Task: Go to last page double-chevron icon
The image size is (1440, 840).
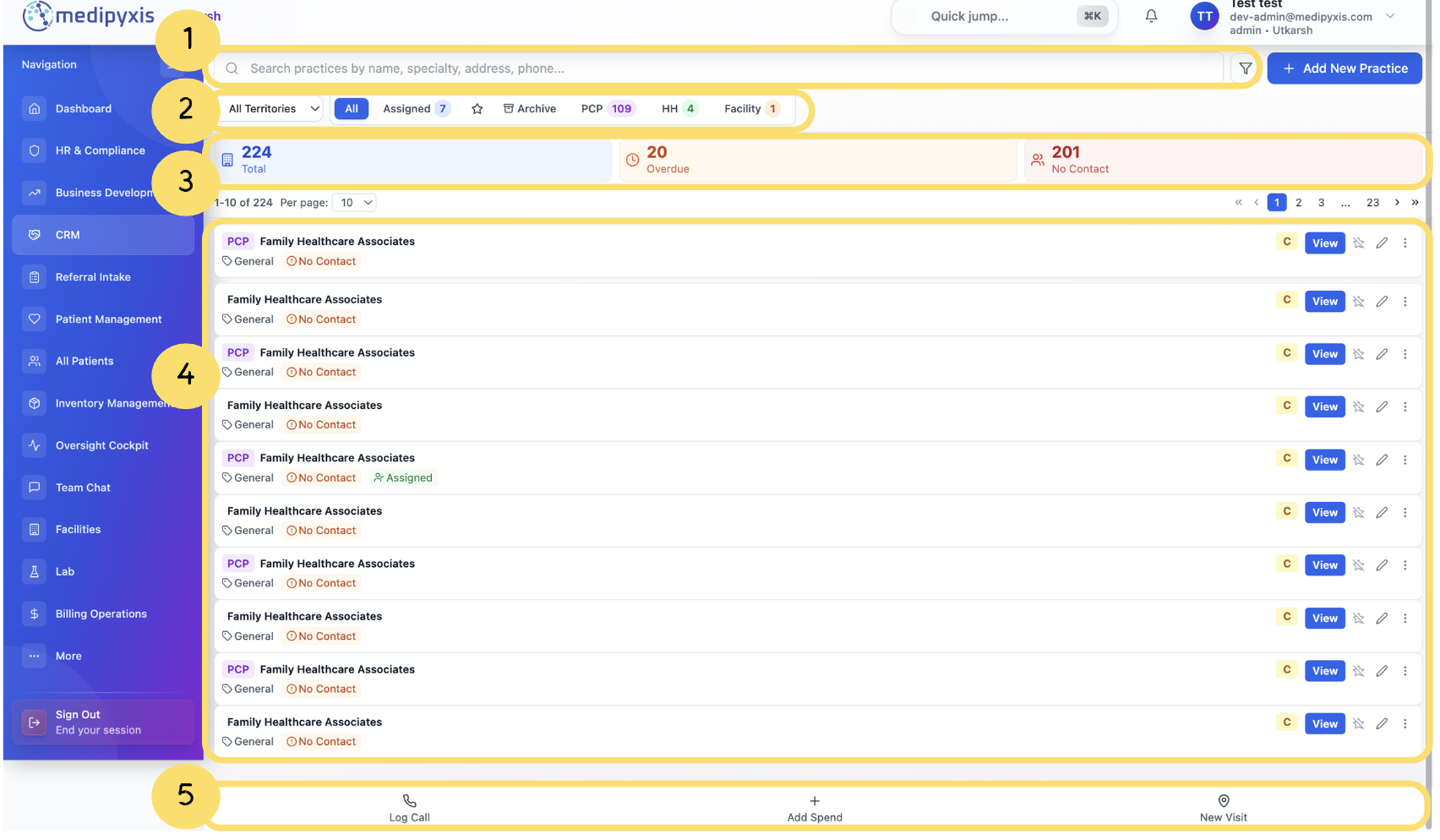Action: click(1415, 203)
